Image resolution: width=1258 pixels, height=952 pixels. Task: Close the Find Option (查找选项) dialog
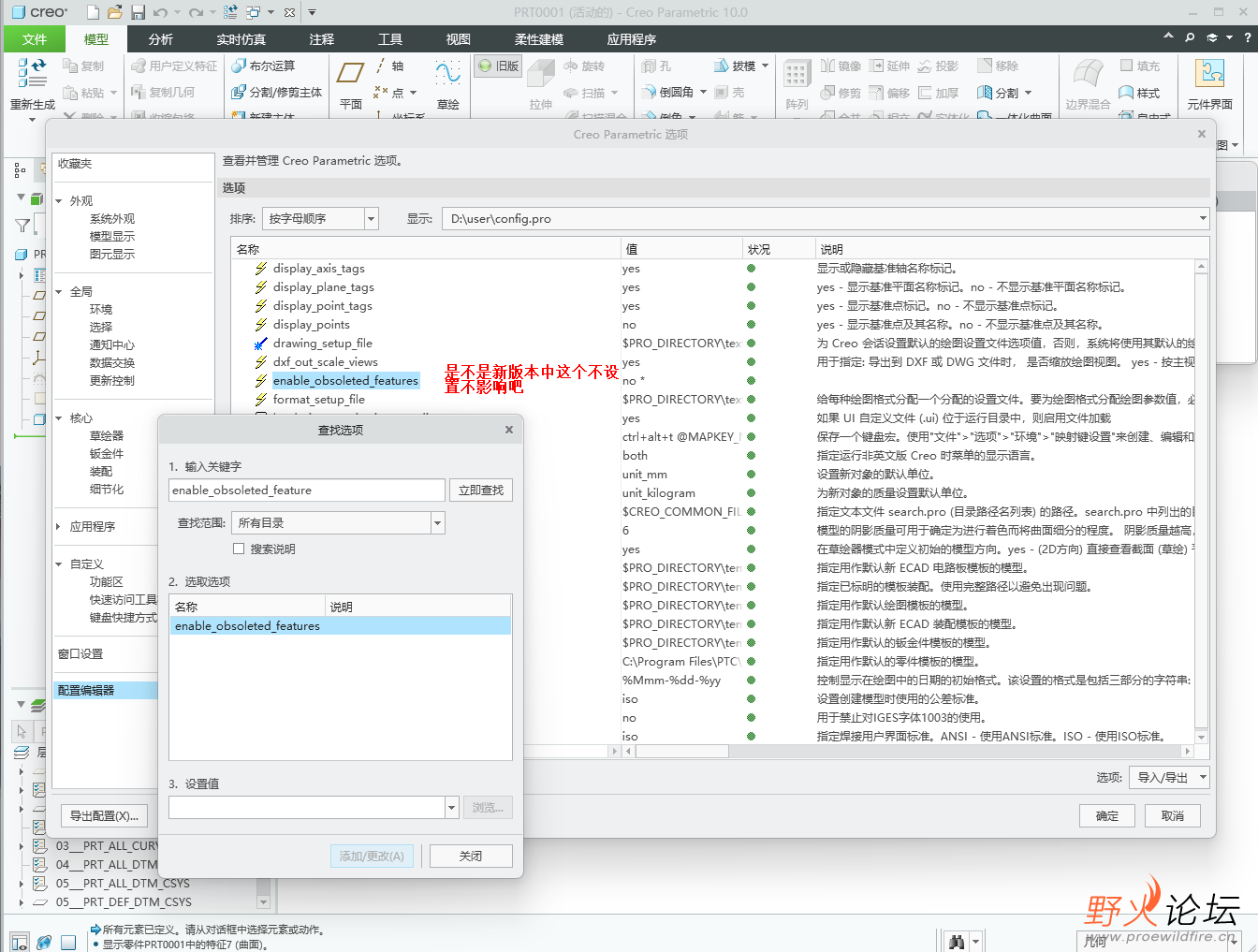(x=509, y=430)
